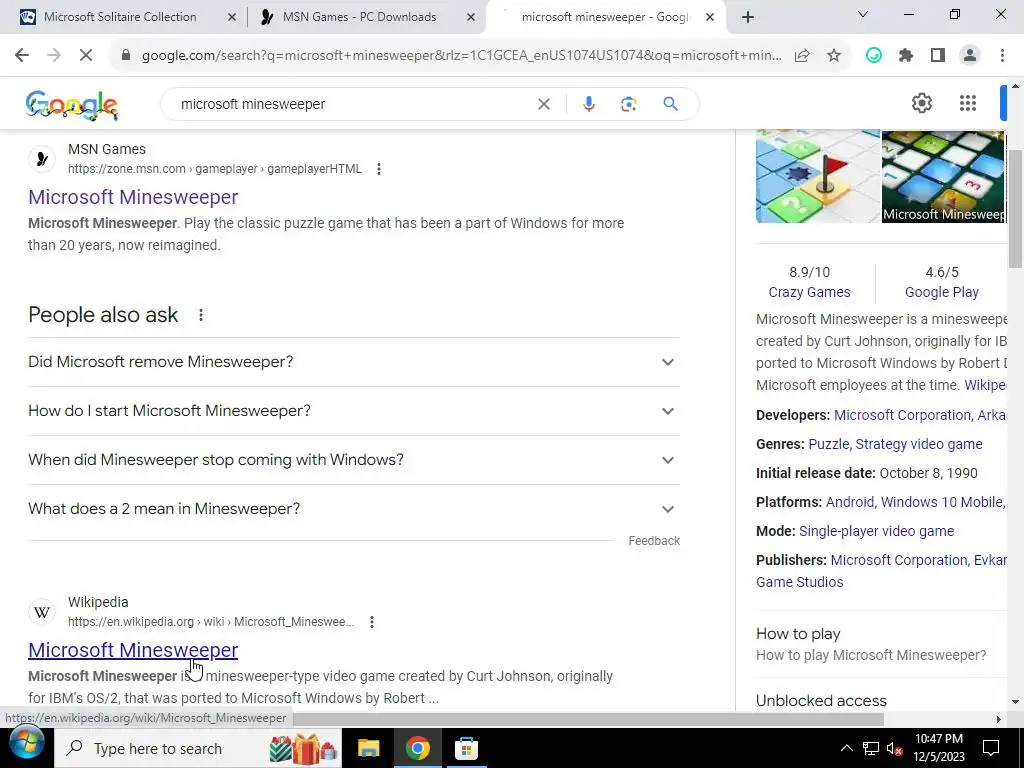Click the Chrome address bar URL

click(461, 56)
